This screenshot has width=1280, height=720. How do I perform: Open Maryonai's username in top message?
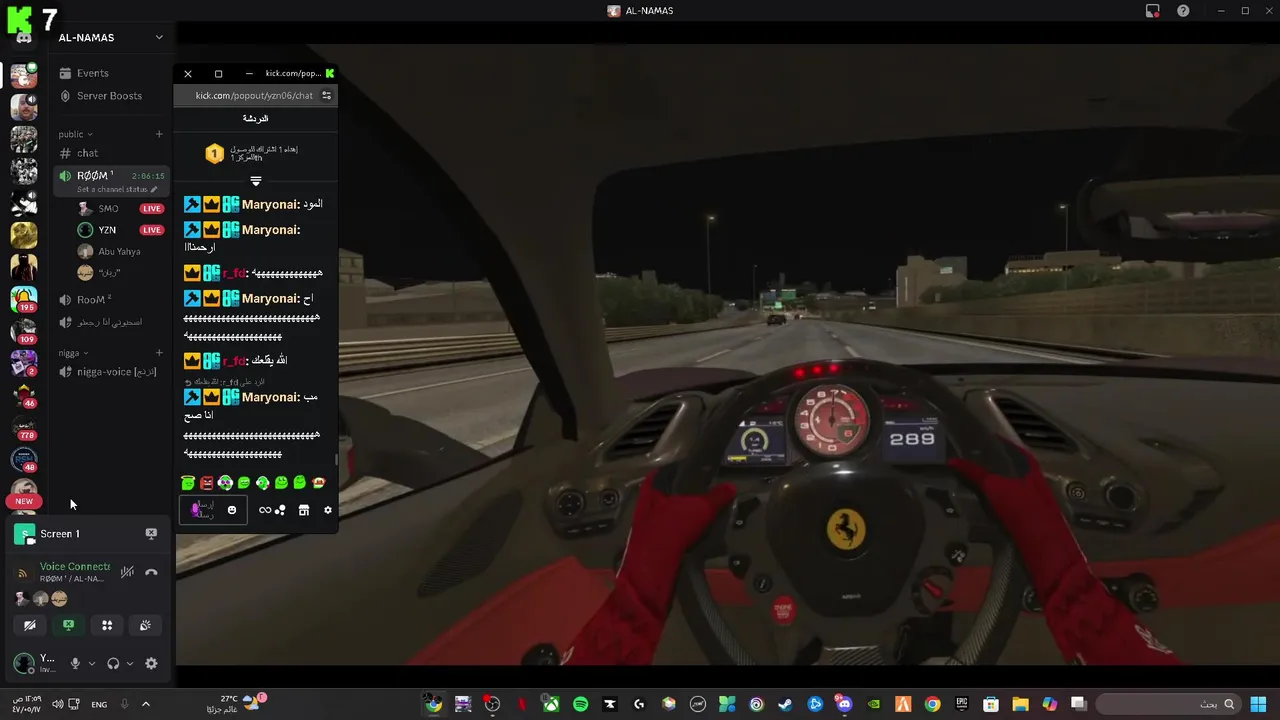point(270,204)
